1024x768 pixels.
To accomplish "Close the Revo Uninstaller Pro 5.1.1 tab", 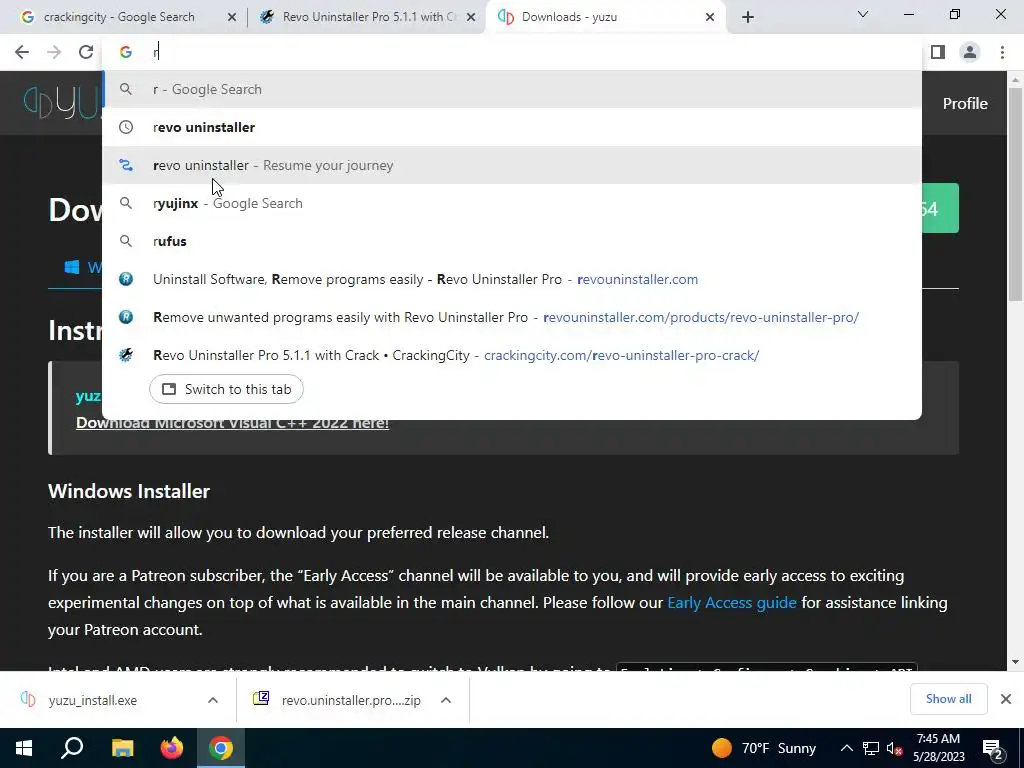I will click(471, 17).
